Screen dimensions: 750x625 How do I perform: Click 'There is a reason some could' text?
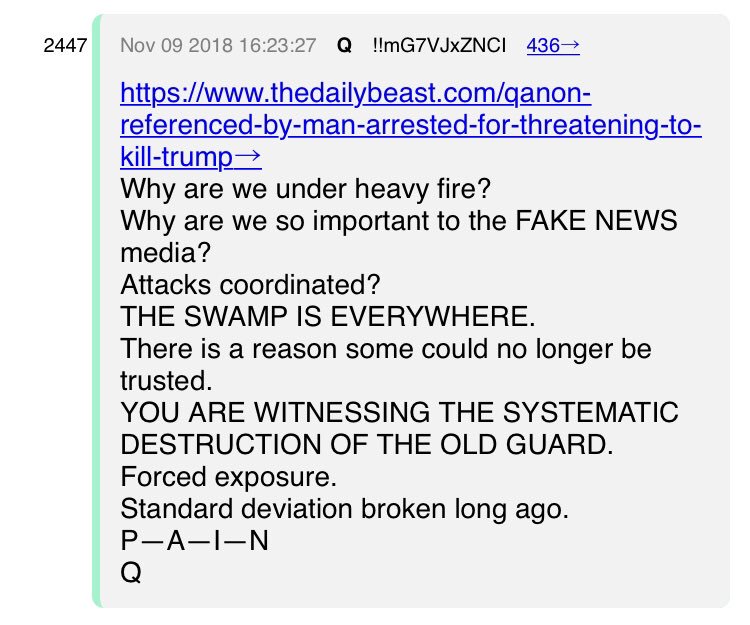pyautogui.click(x=305, y=349)
